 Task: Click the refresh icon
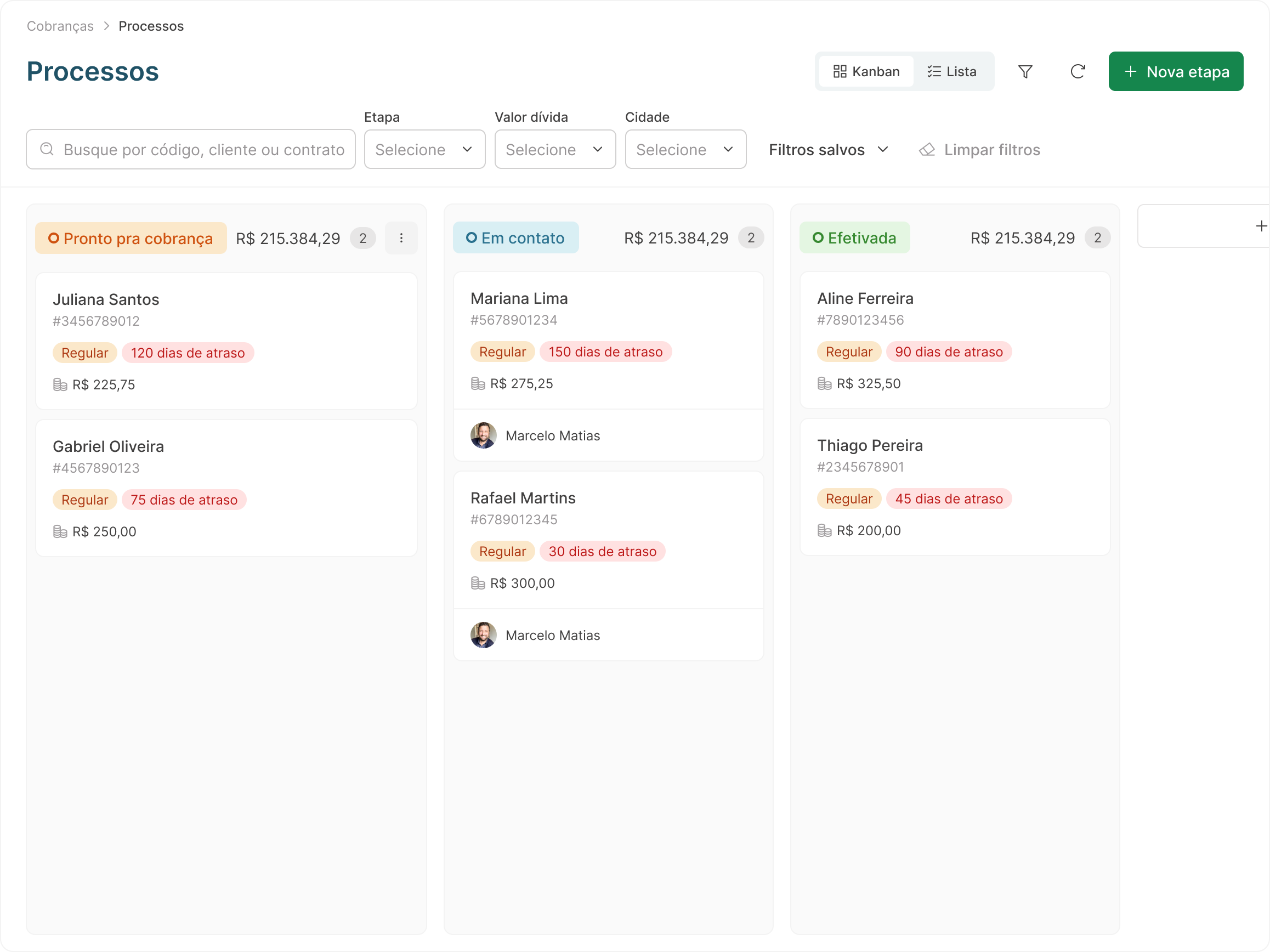click(x=1077, y=72)
